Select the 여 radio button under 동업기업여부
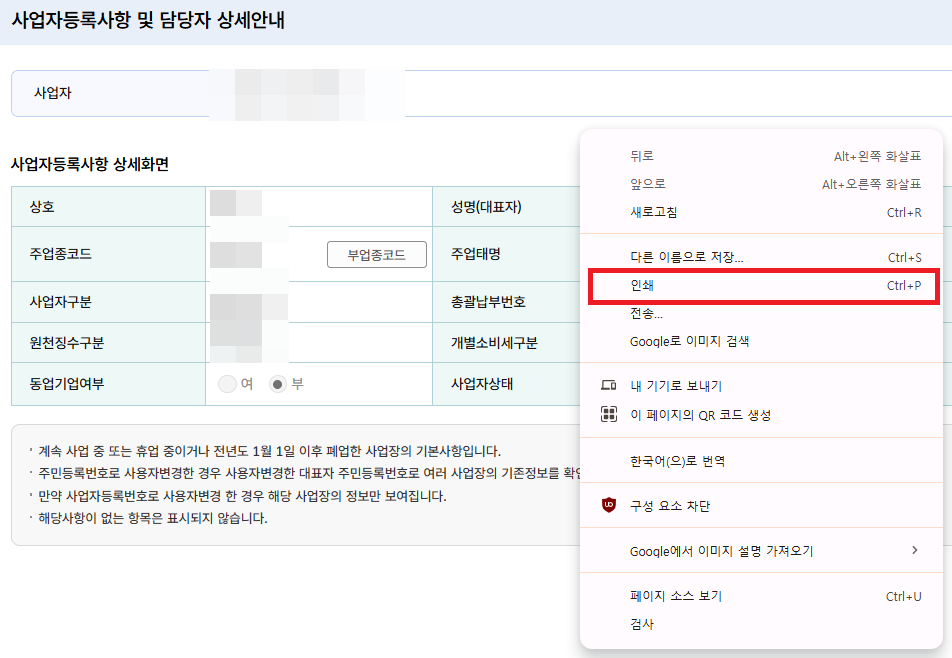Screen dimensions: 952x658 (x=227, y=385)
